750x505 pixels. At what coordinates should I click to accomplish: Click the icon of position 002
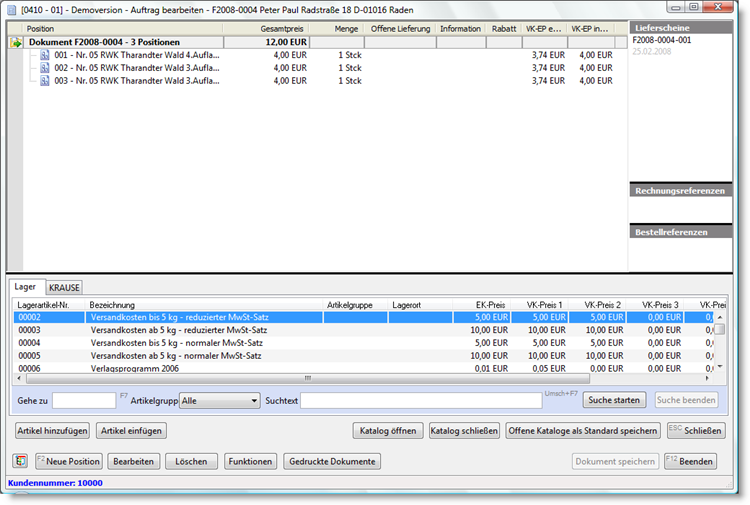click(x=45, y=68)
